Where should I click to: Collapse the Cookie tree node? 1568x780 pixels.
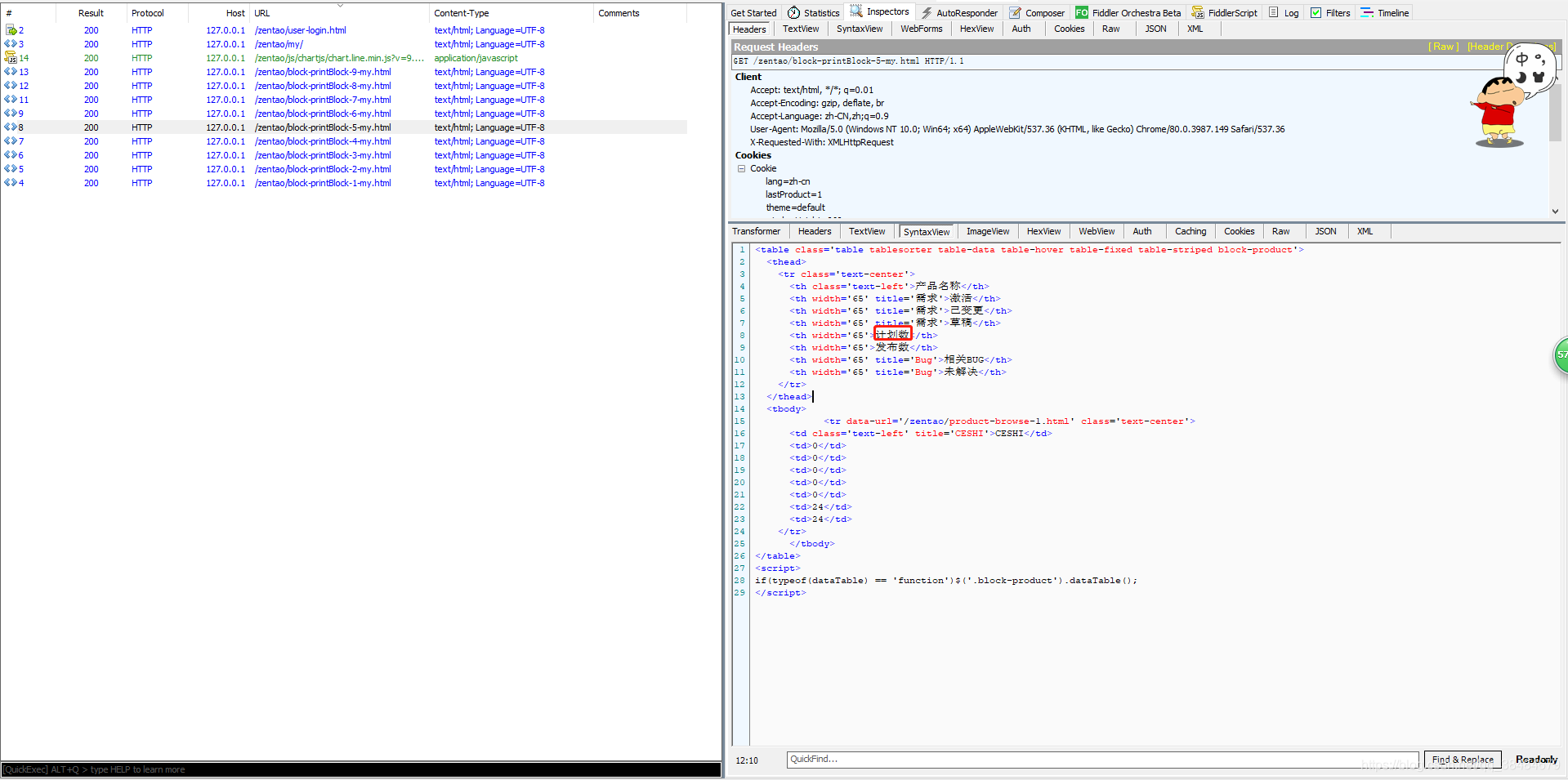pyautogui.click(x=742, y=168)
